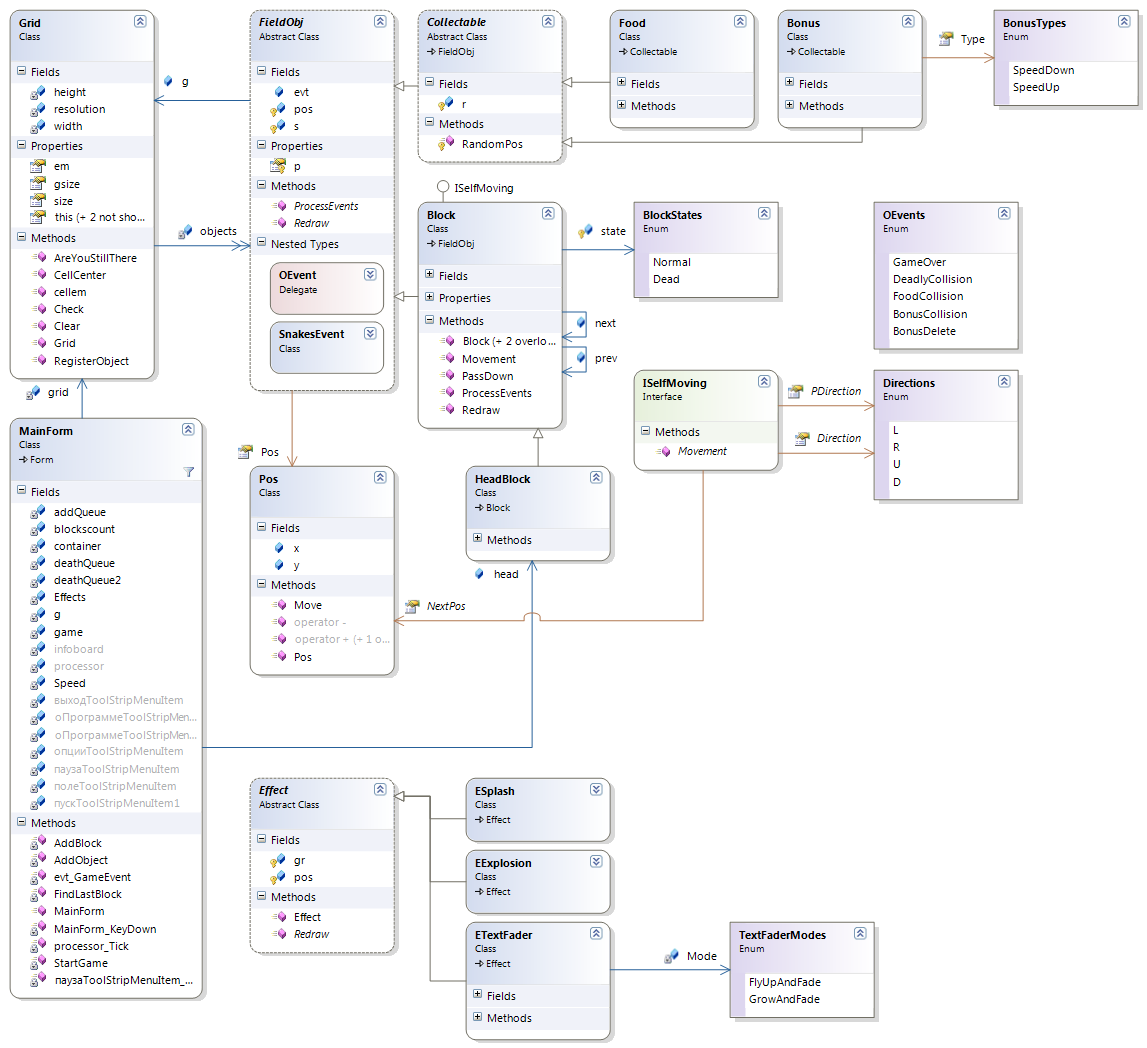Expand Methods section of HeadBlock
The width and height of the screenshot is (1147, 1048).
478,538
